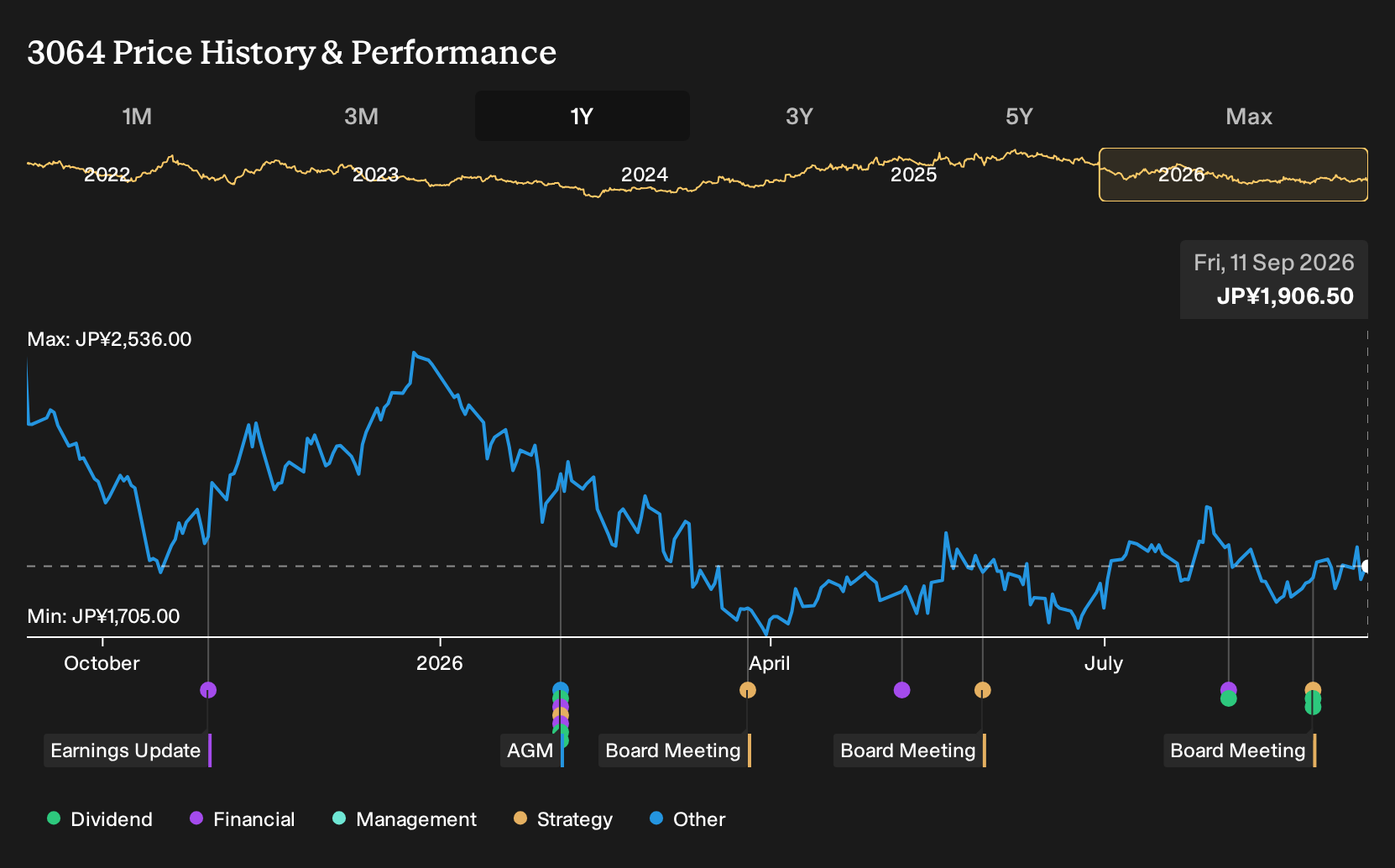Click the Fri, 11 Sep 2026 price tooltip

pos(1274,280)
